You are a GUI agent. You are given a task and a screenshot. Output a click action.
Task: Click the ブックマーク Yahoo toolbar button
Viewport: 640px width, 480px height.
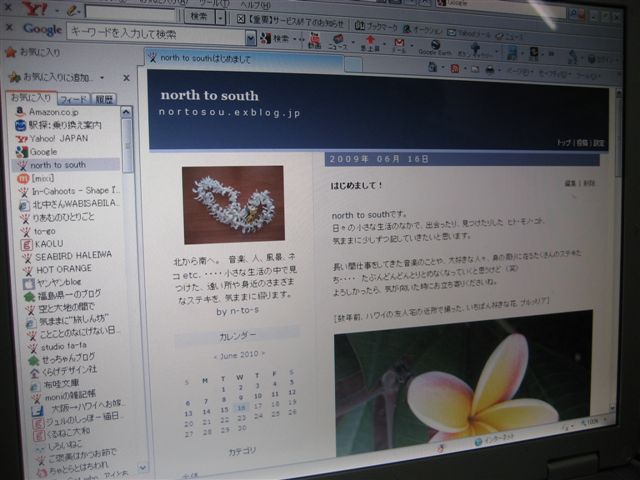pyautogui.click(x=376, y=27)
